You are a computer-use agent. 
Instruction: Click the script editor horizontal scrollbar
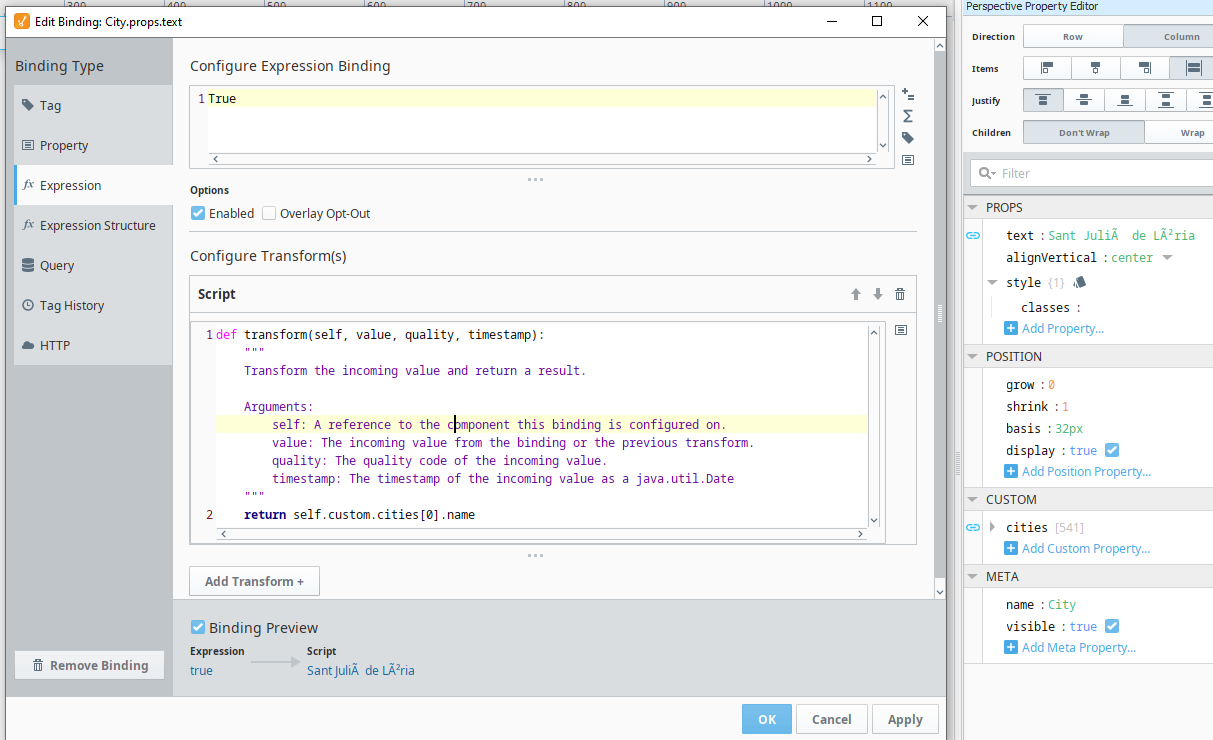point(541,534)
